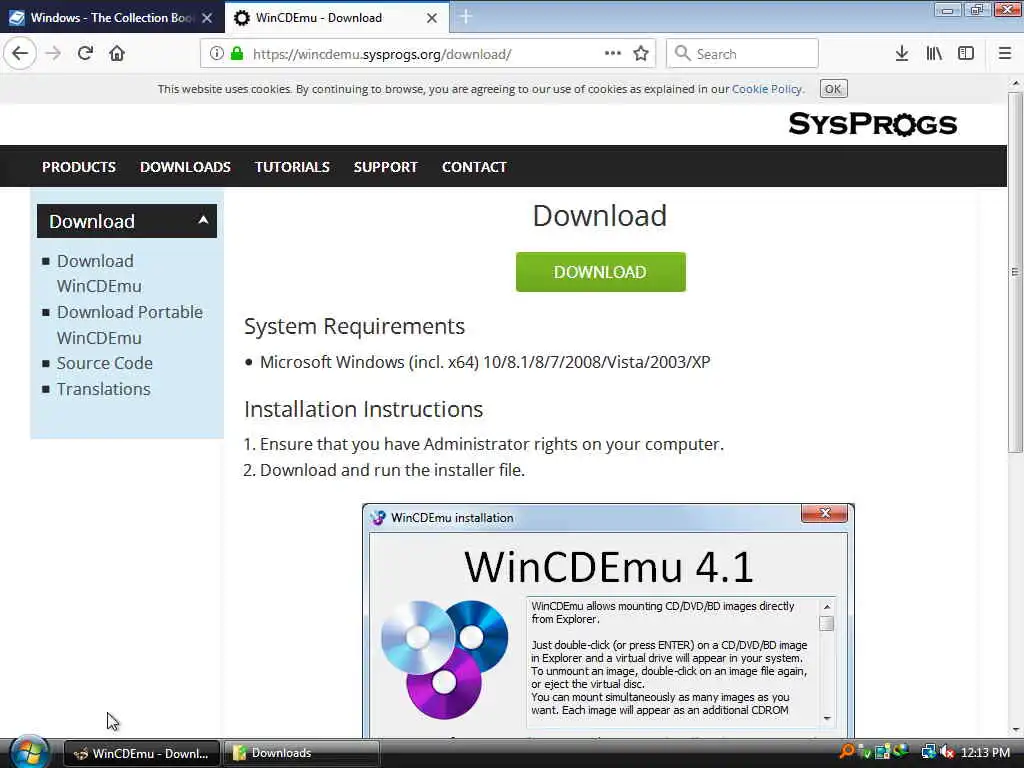The width and height of the screenshot is (1024, 768).
Task: Open the Source Code link
Action: coord(104,363)
